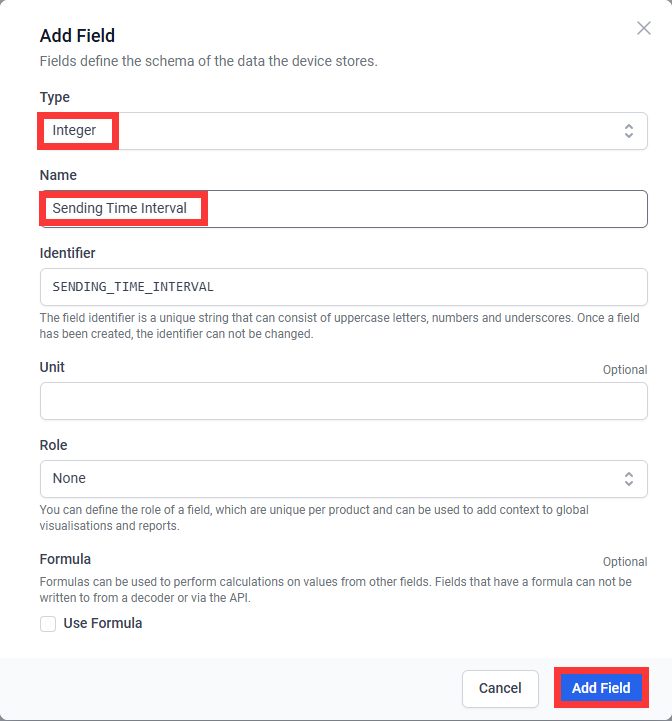Open the Role dropdown showing None
This screenshot has height=721, width=672.
344,479
